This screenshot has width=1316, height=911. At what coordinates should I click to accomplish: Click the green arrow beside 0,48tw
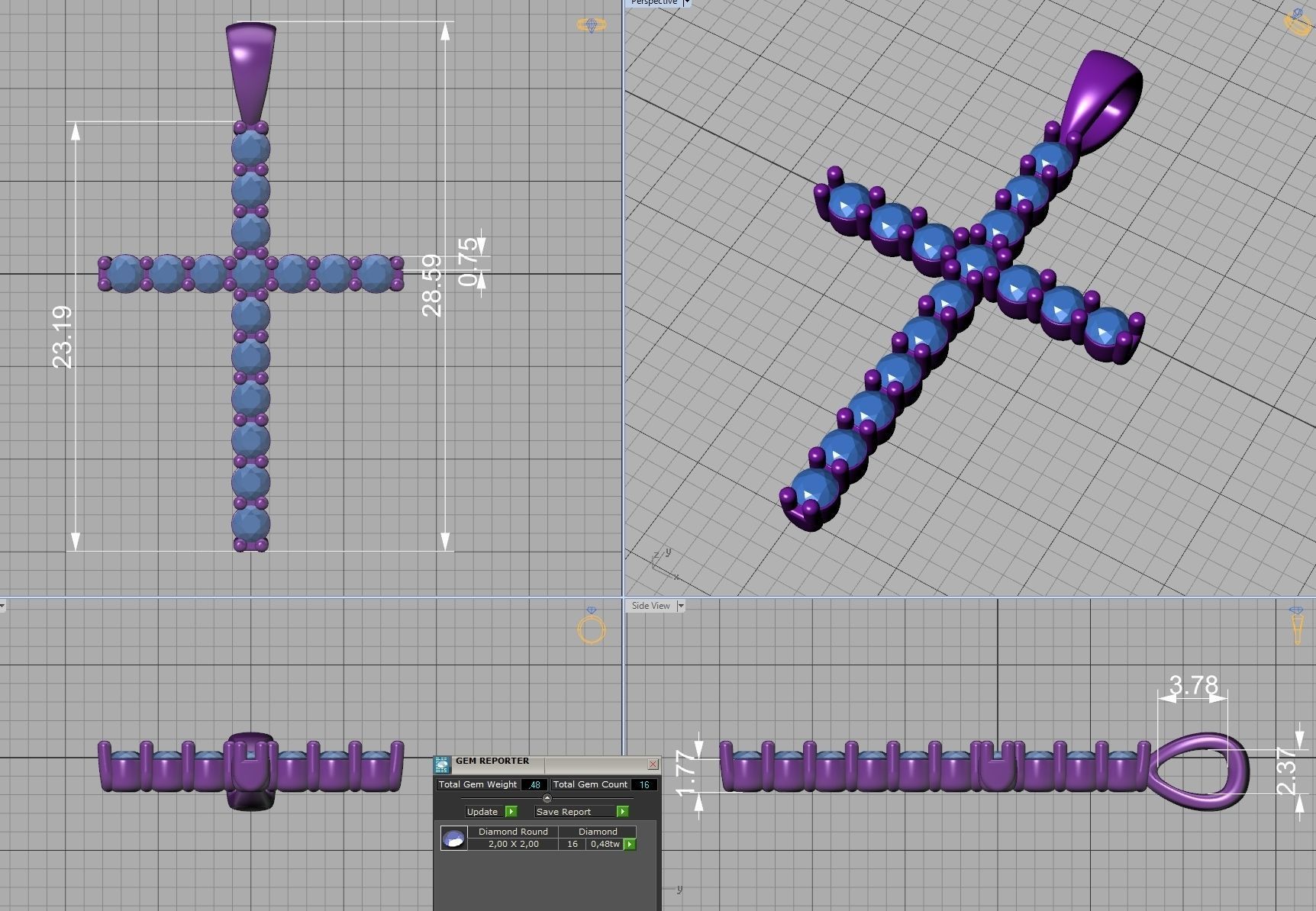[x=630, y=845]
